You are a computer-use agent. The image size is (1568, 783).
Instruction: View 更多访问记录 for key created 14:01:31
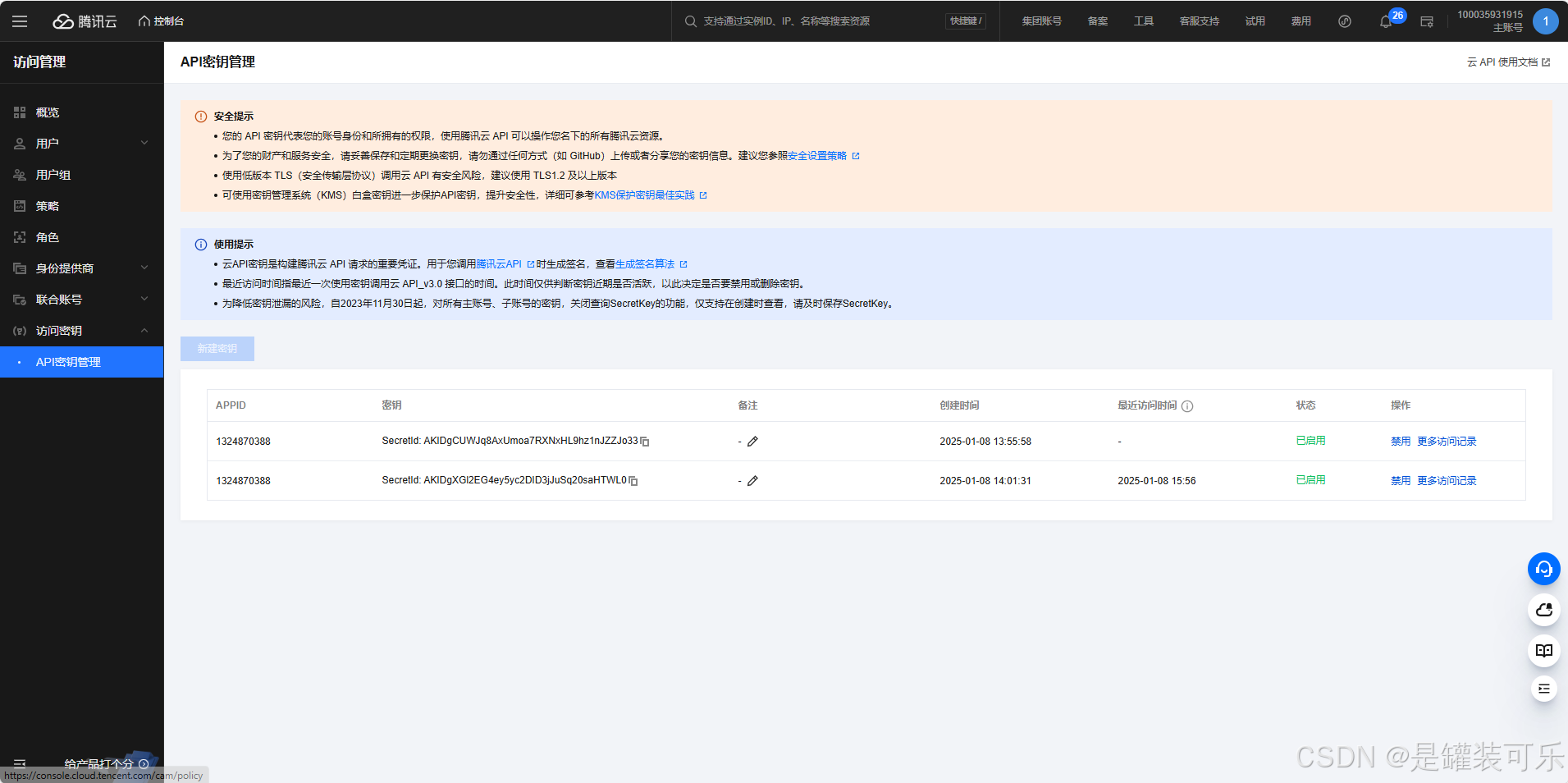click(x=1447, y=481)
